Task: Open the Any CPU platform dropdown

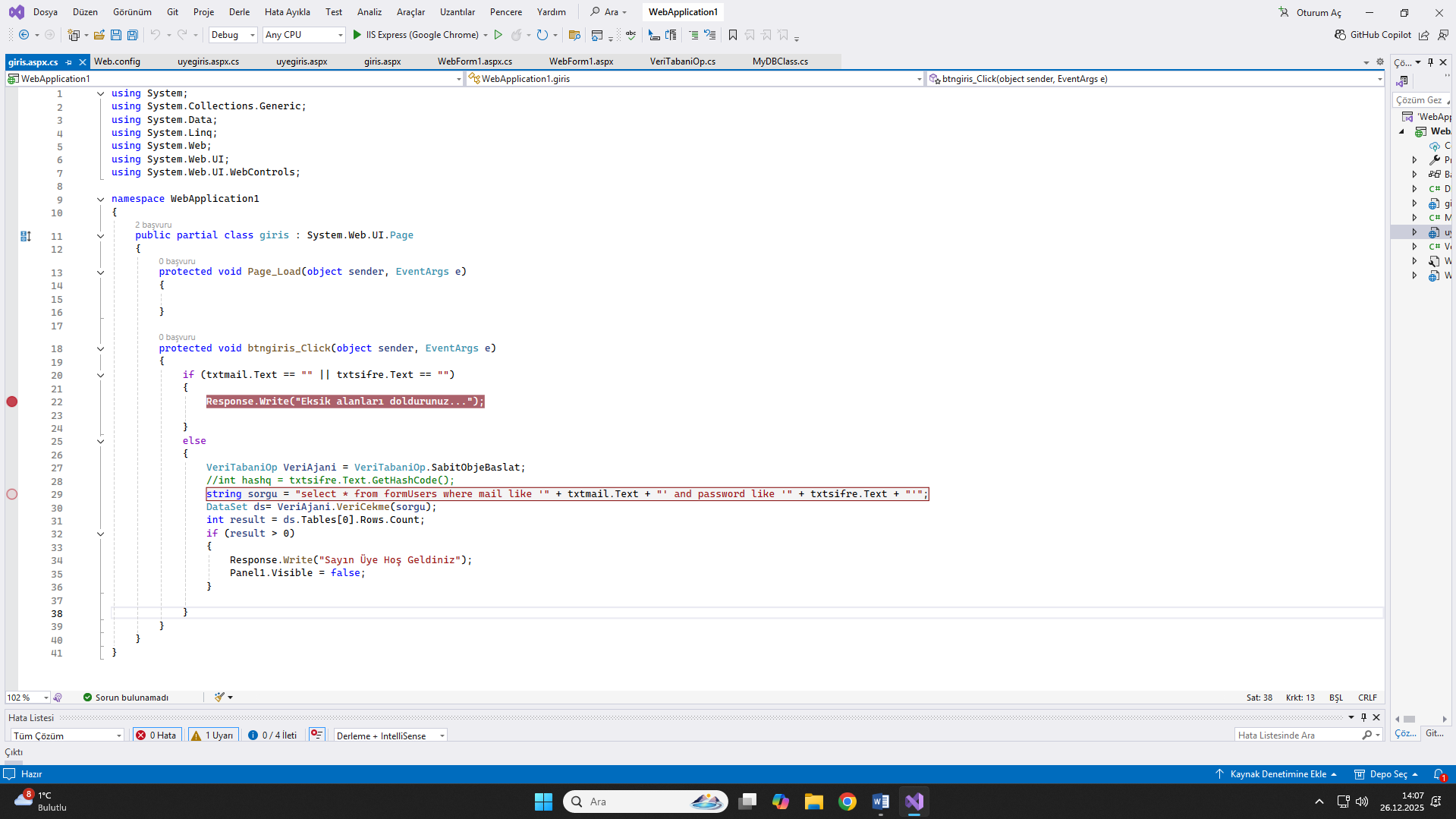Action: [x=303, y=35]
